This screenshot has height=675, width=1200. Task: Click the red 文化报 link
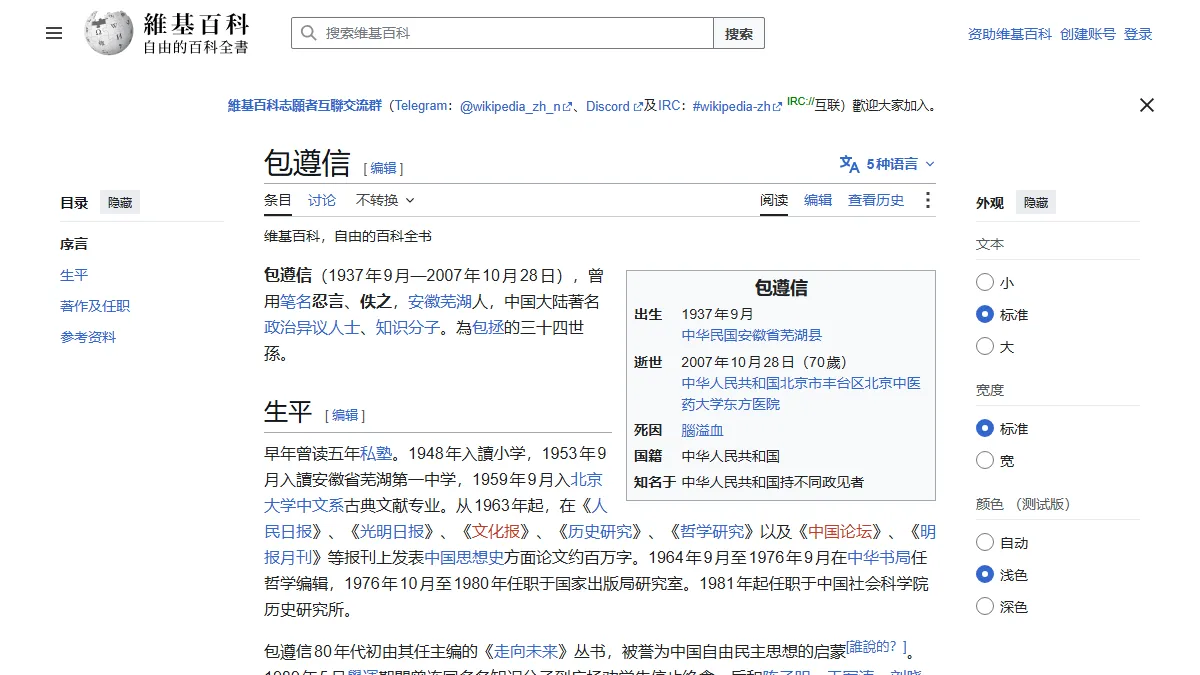coord(496,531)
